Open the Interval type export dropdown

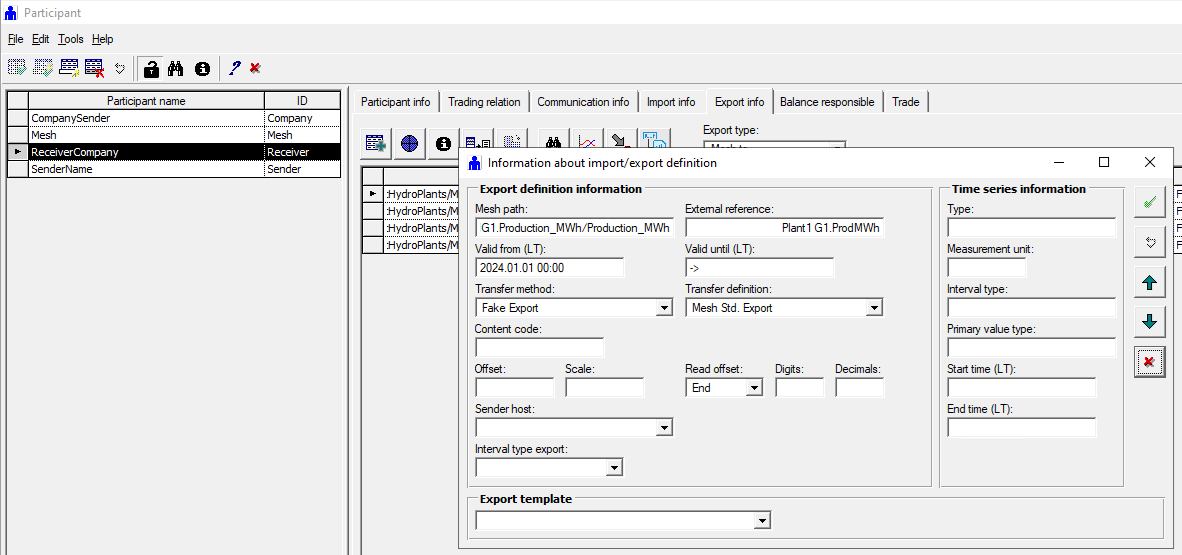click(x=615, y=468)
